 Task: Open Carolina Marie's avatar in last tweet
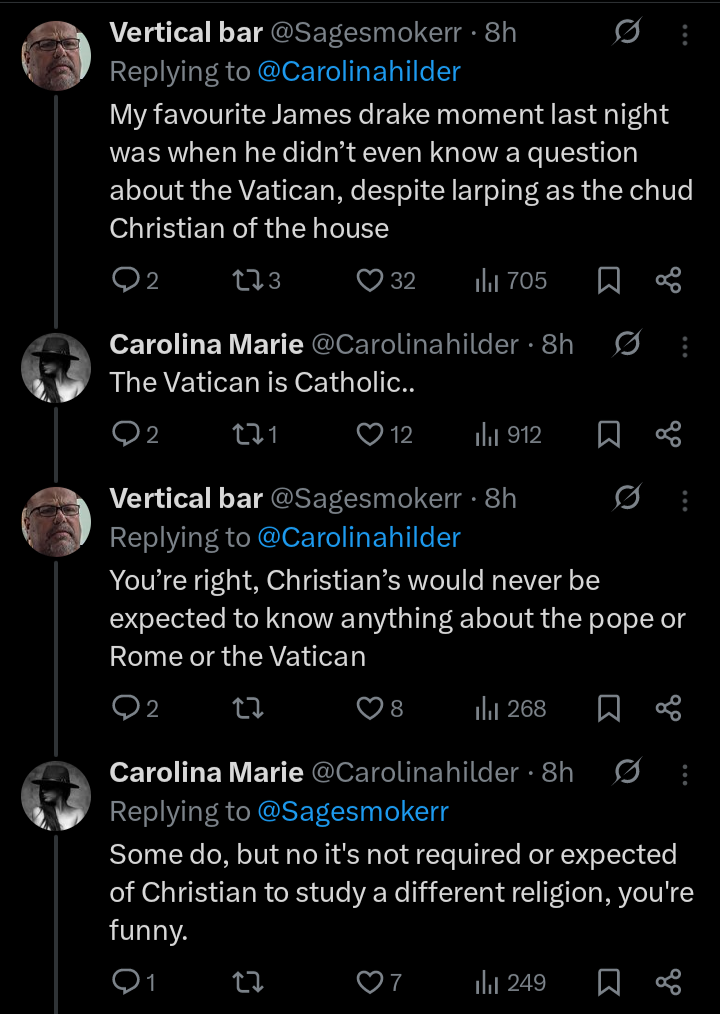(56, 795)
